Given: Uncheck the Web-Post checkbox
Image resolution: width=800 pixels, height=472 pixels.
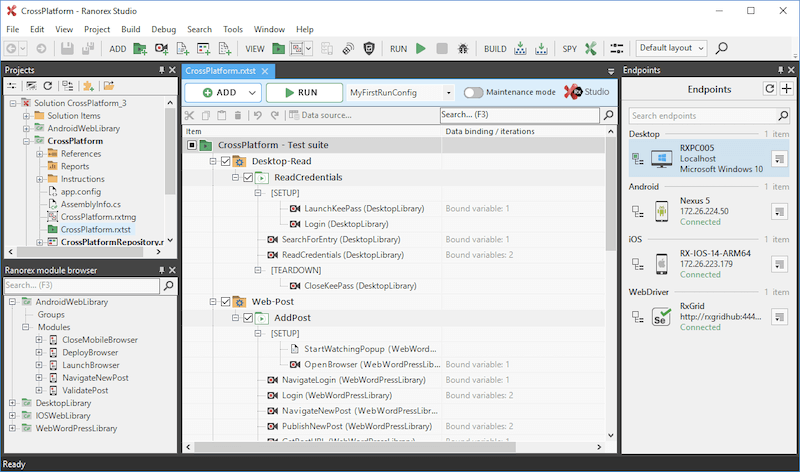Looking at the screenshot, I should 226,302.
